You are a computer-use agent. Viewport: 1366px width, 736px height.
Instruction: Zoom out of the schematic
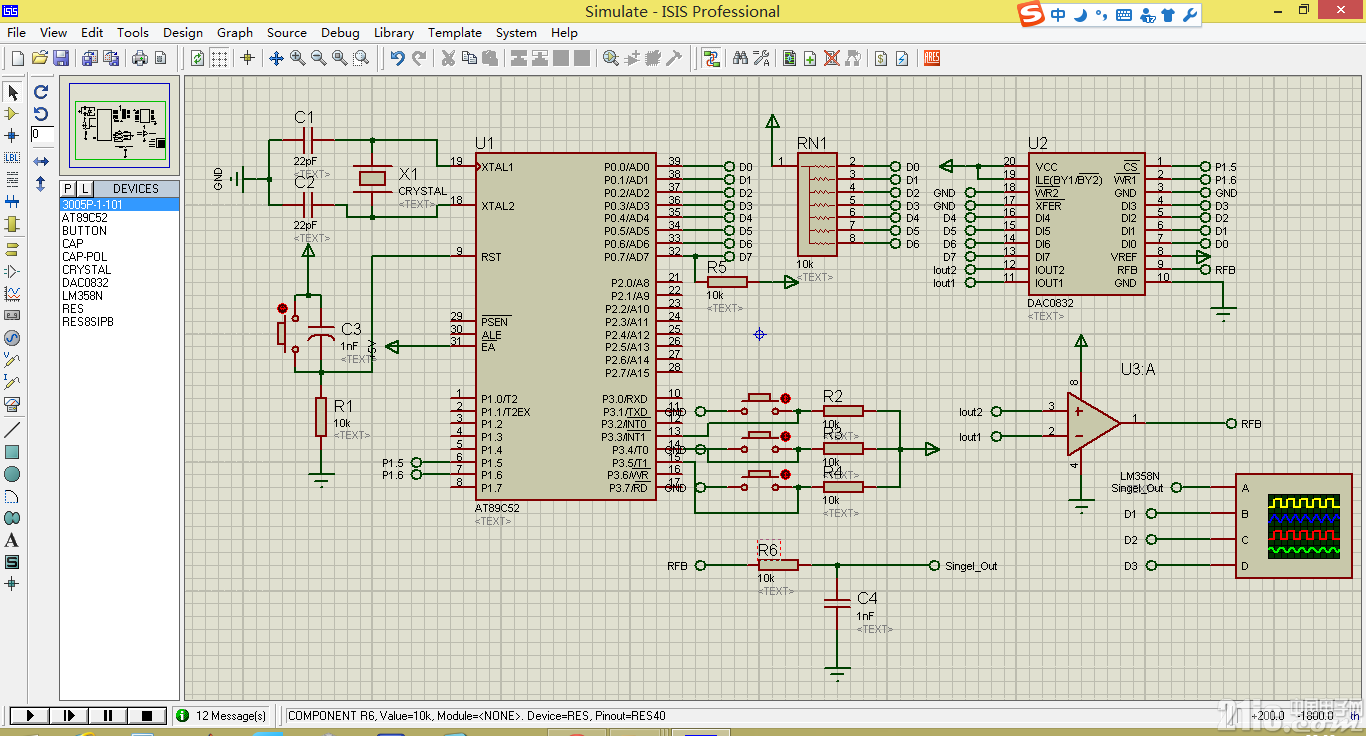(319, 58)
